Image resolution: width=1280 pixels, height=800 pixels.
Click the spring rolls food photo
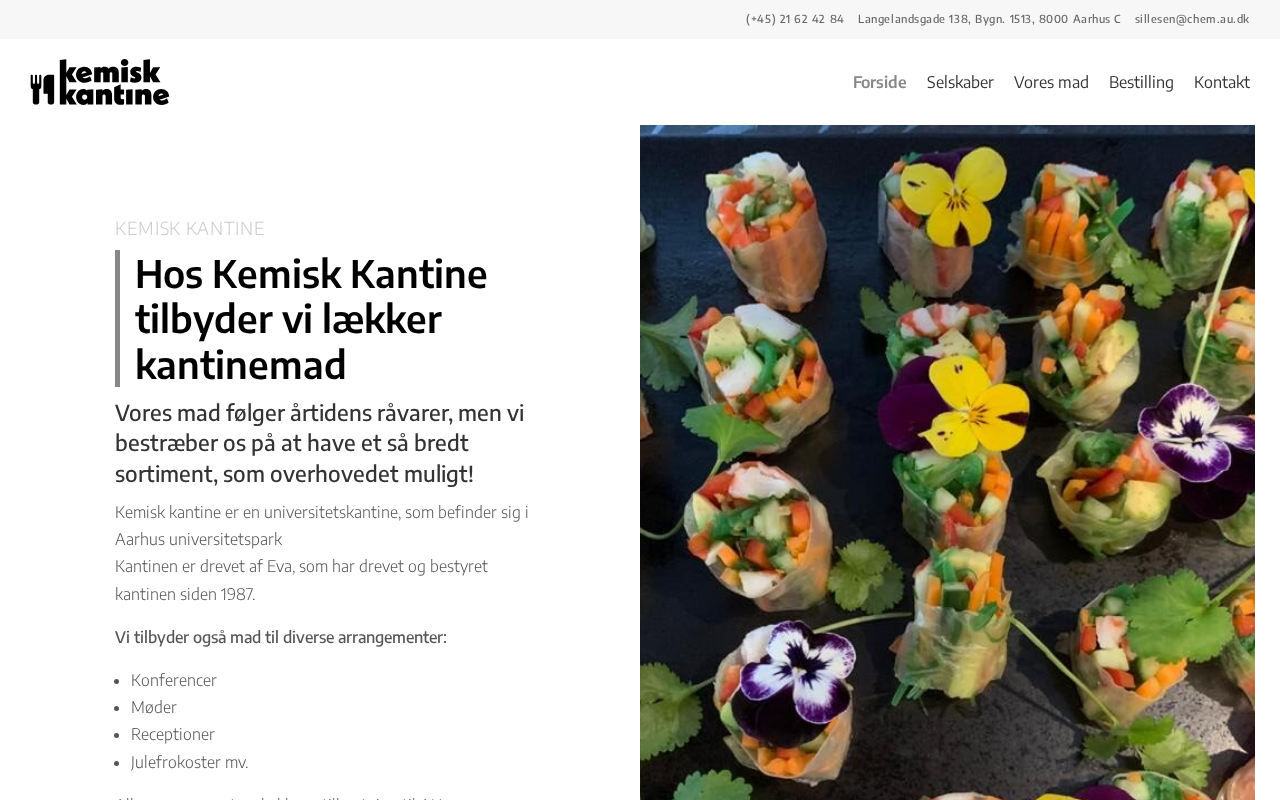pos(947,462)
